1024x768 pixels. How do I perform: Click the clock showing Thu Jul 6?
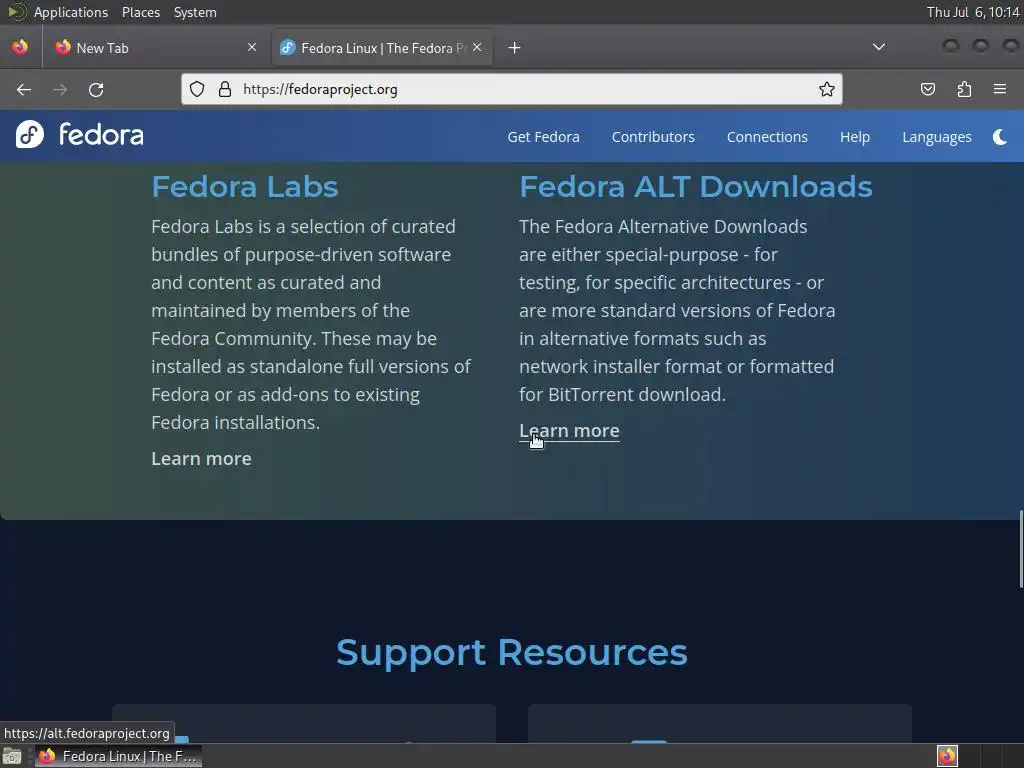[973, 12]
